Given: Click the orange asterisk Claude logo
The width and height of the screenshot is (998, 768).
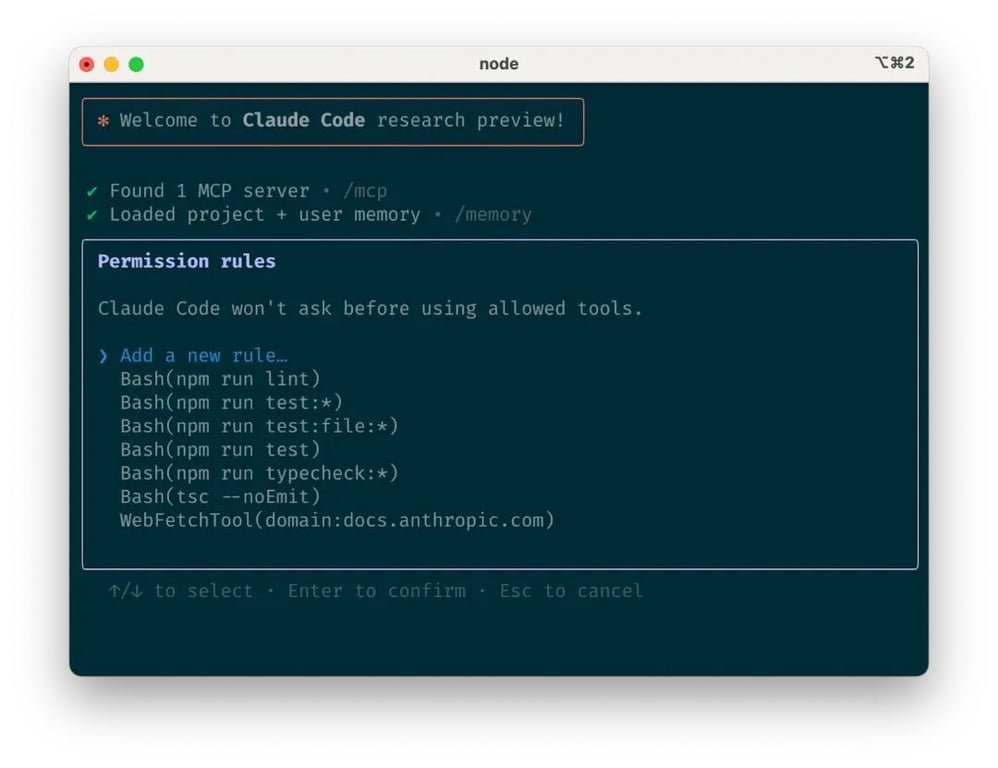Looking at the screenshot, I should [103, 120].
